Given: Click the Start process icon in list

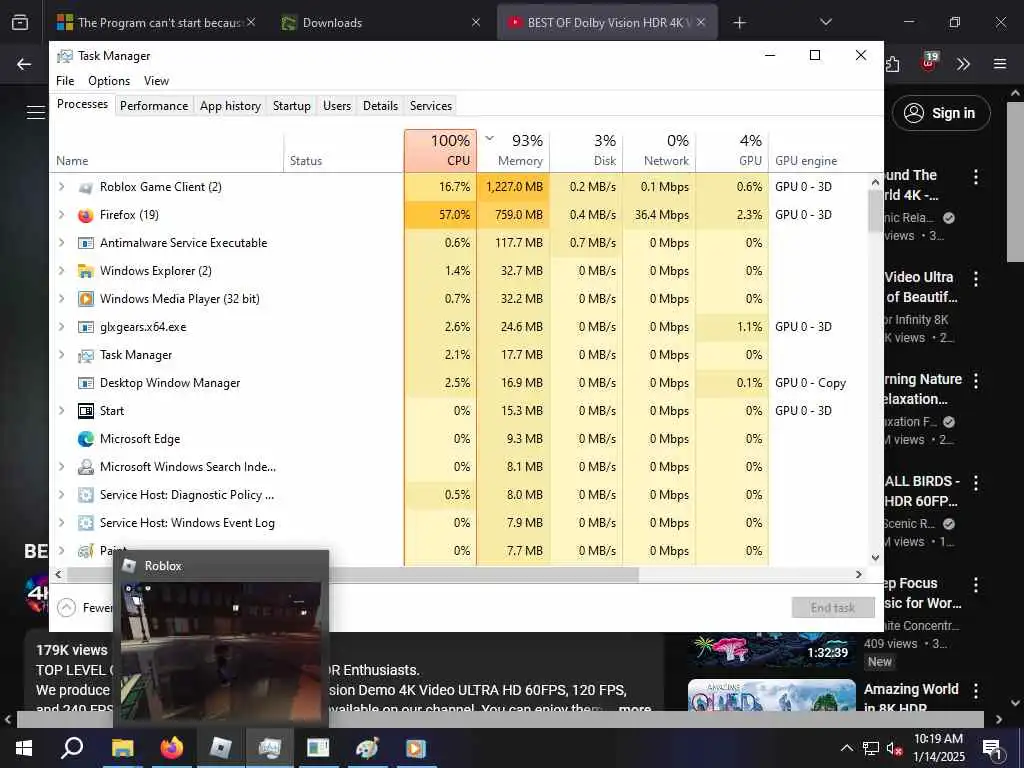Looking at the screenshot, I should pos(86,411).
